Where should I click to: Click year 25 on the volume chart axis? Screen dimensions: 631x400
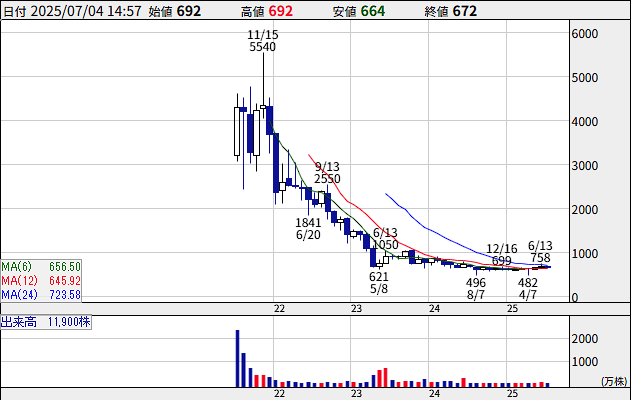click(512, 394)
